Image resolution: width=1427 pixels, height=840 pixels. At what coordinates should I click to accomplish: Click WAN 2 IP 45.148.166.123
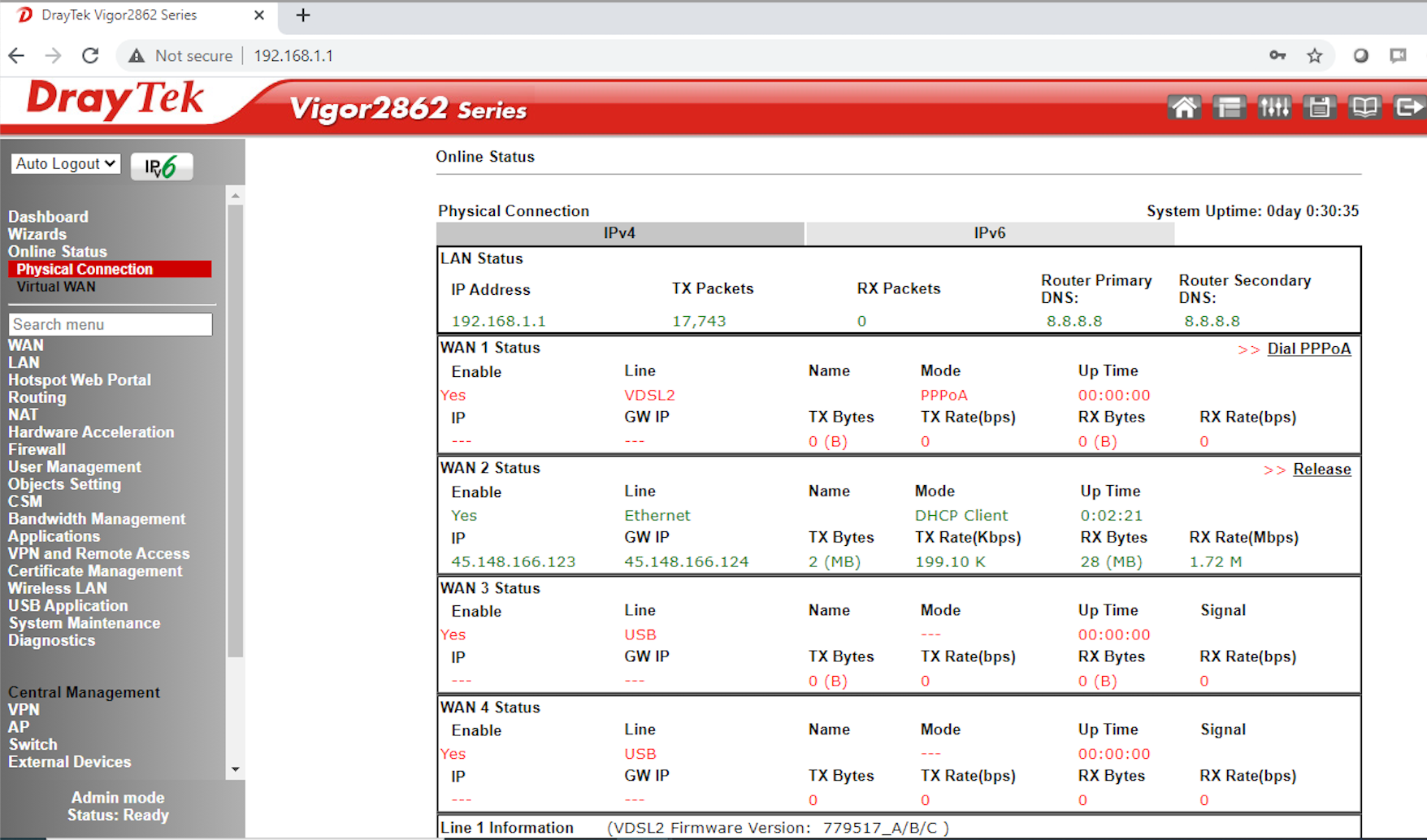coord(514,561)
